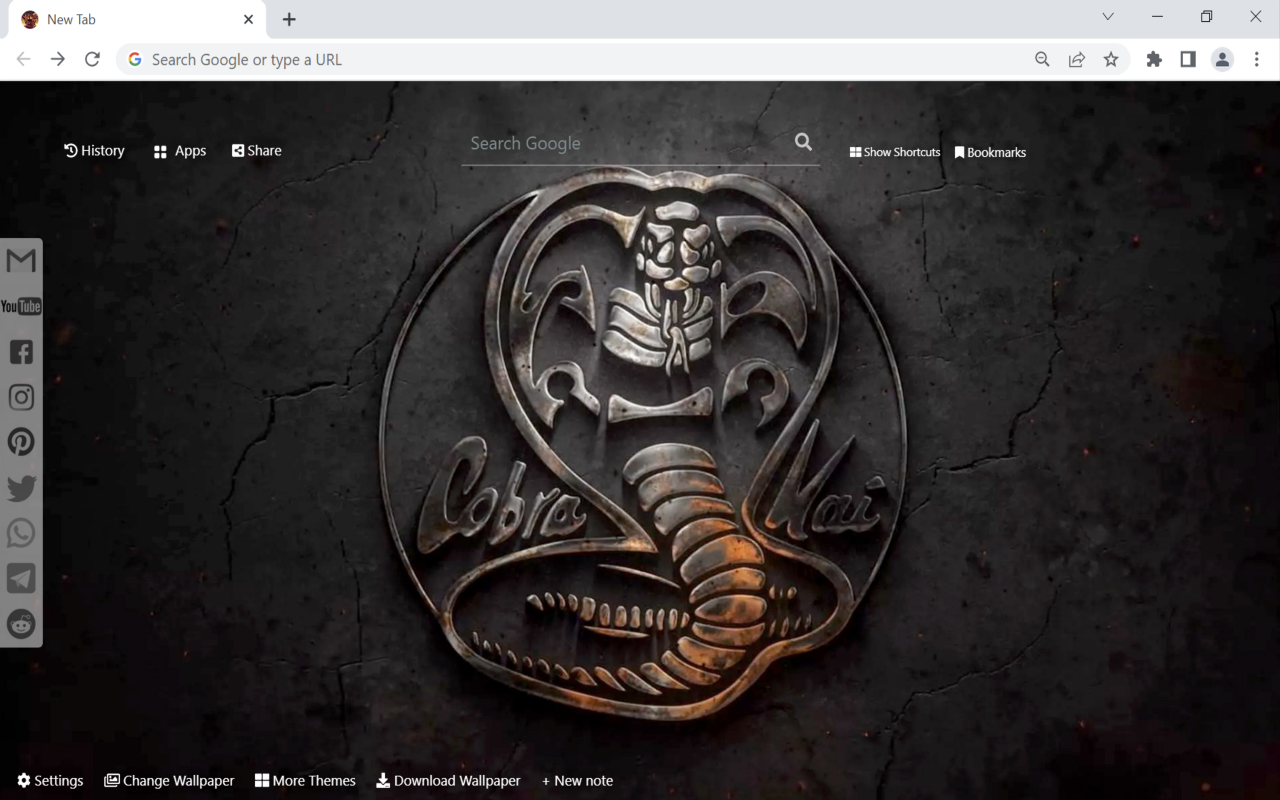Open the tab search dropdown
The image size is (1280, 800).
tap(1108, 17)
